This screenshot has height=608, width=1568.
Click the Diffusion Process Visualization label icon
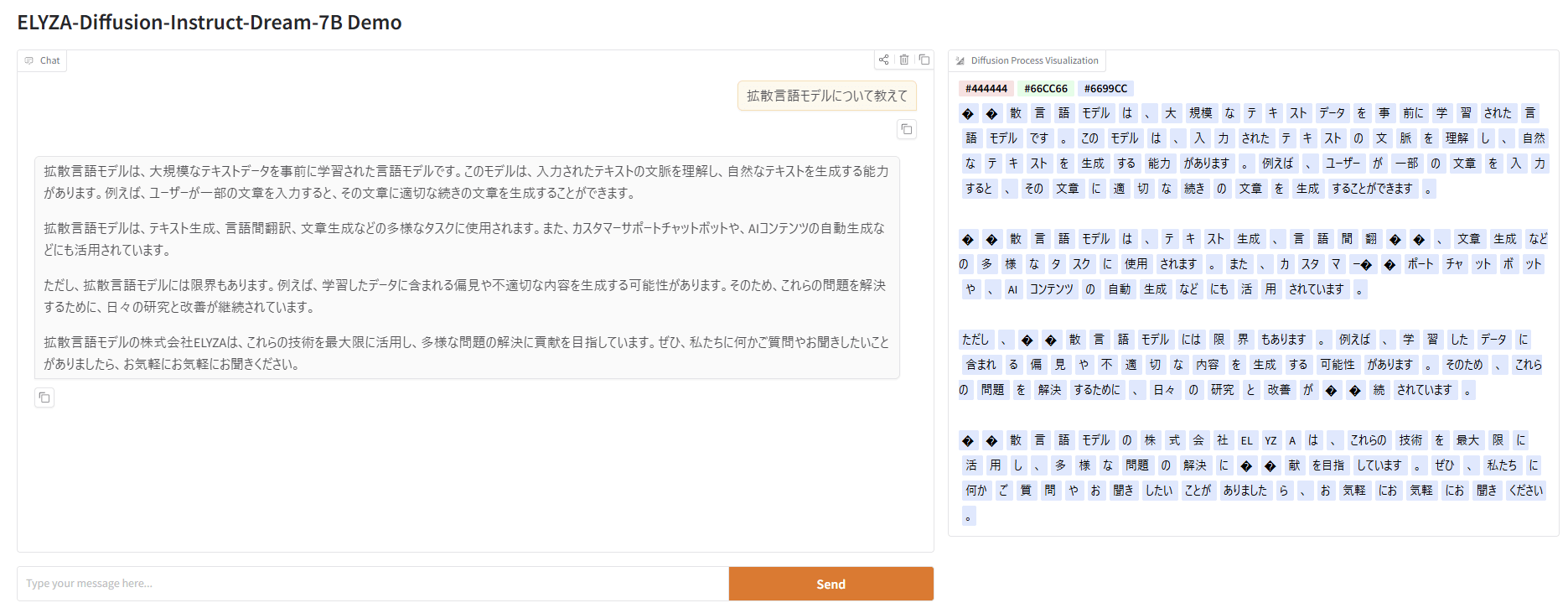tap(960, 60)
